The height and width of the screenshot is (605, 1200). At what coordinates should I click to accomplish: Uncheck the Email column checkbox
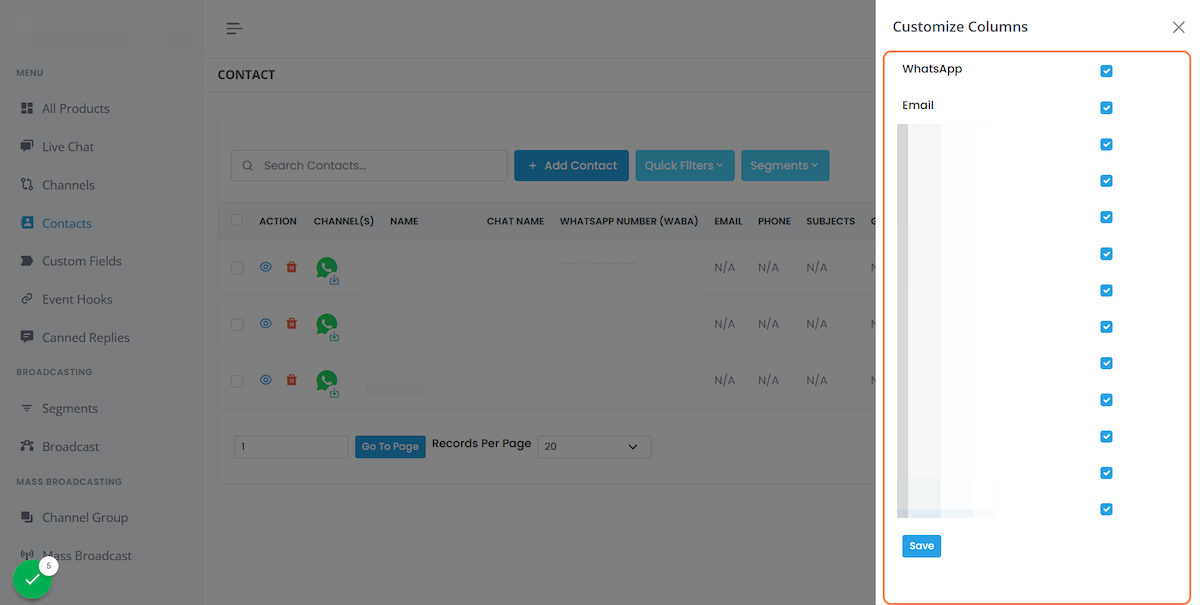[x=1106, y=107]
